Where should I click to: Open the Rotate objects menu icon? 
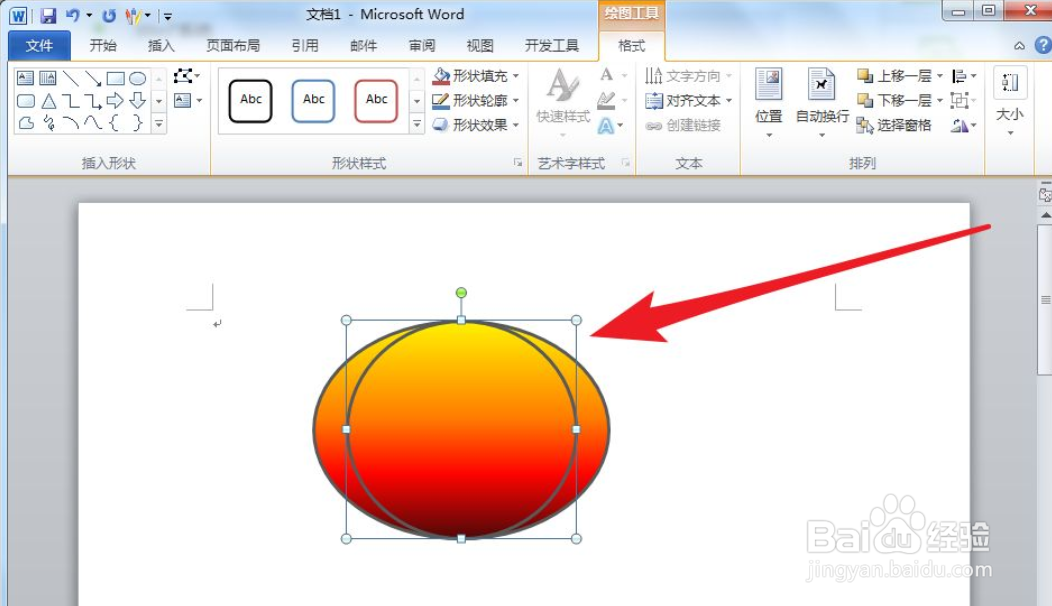tap(963, 125)
